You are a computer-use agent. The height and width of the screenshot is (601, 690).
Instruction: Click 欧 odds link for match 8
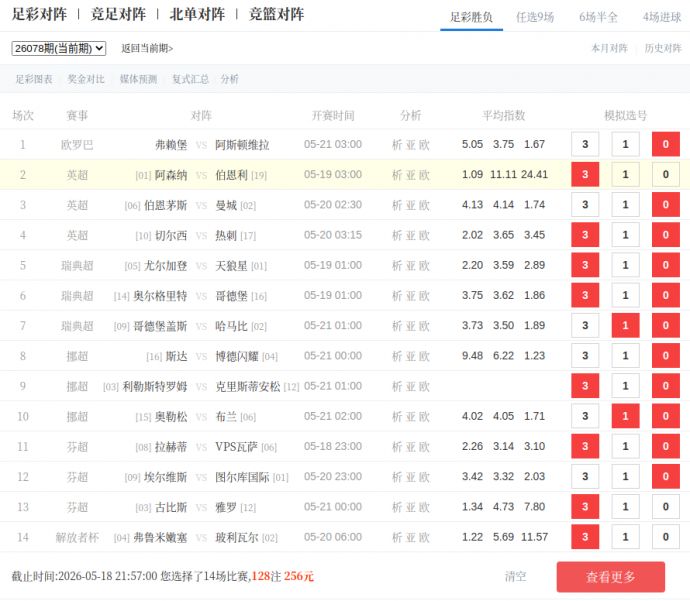coord(424,356)
